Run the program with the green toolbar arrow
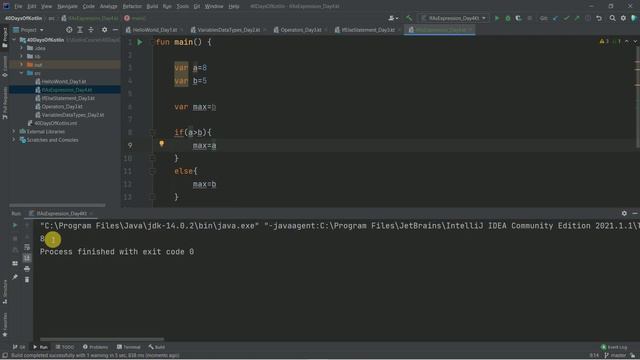Viewport: 640px width, 360px height. click(497, 18)
